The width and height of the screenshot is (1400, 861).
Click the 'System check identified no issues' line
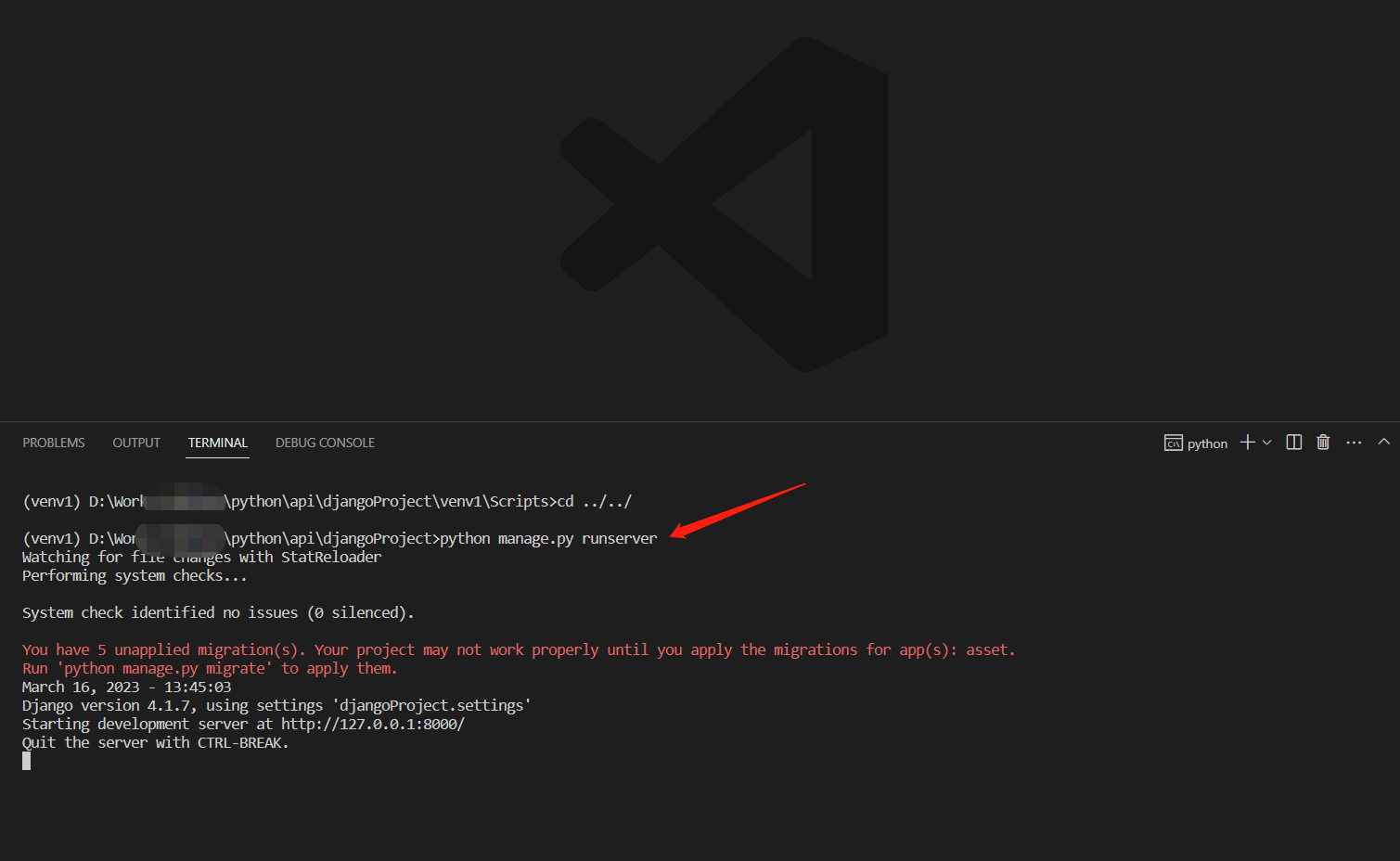218,612
